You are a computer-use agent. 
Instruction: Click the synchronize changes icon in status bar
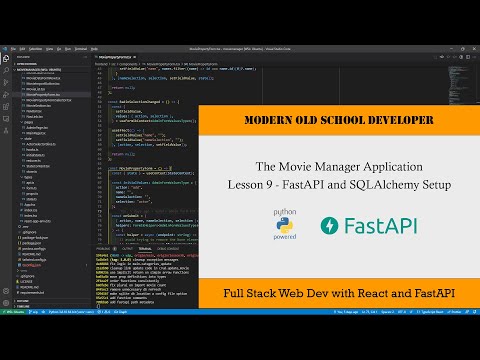click(43, 312)
